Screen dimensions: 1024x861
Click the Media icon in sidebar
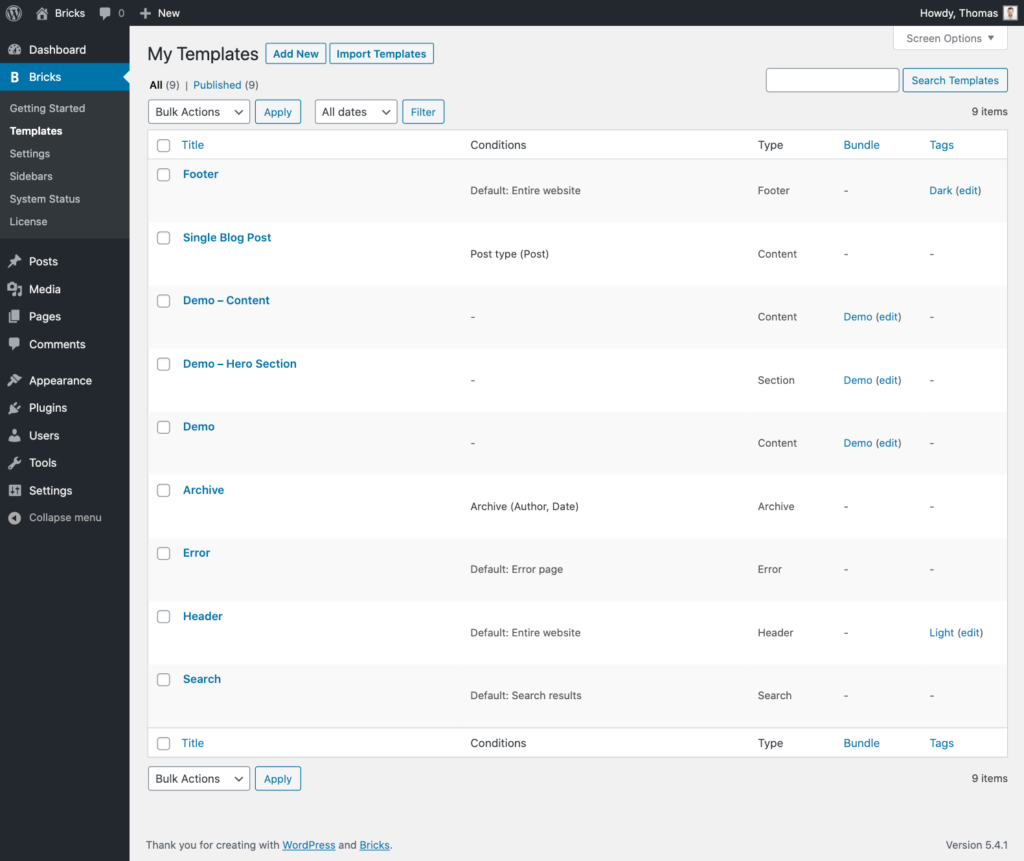[15, 289]
